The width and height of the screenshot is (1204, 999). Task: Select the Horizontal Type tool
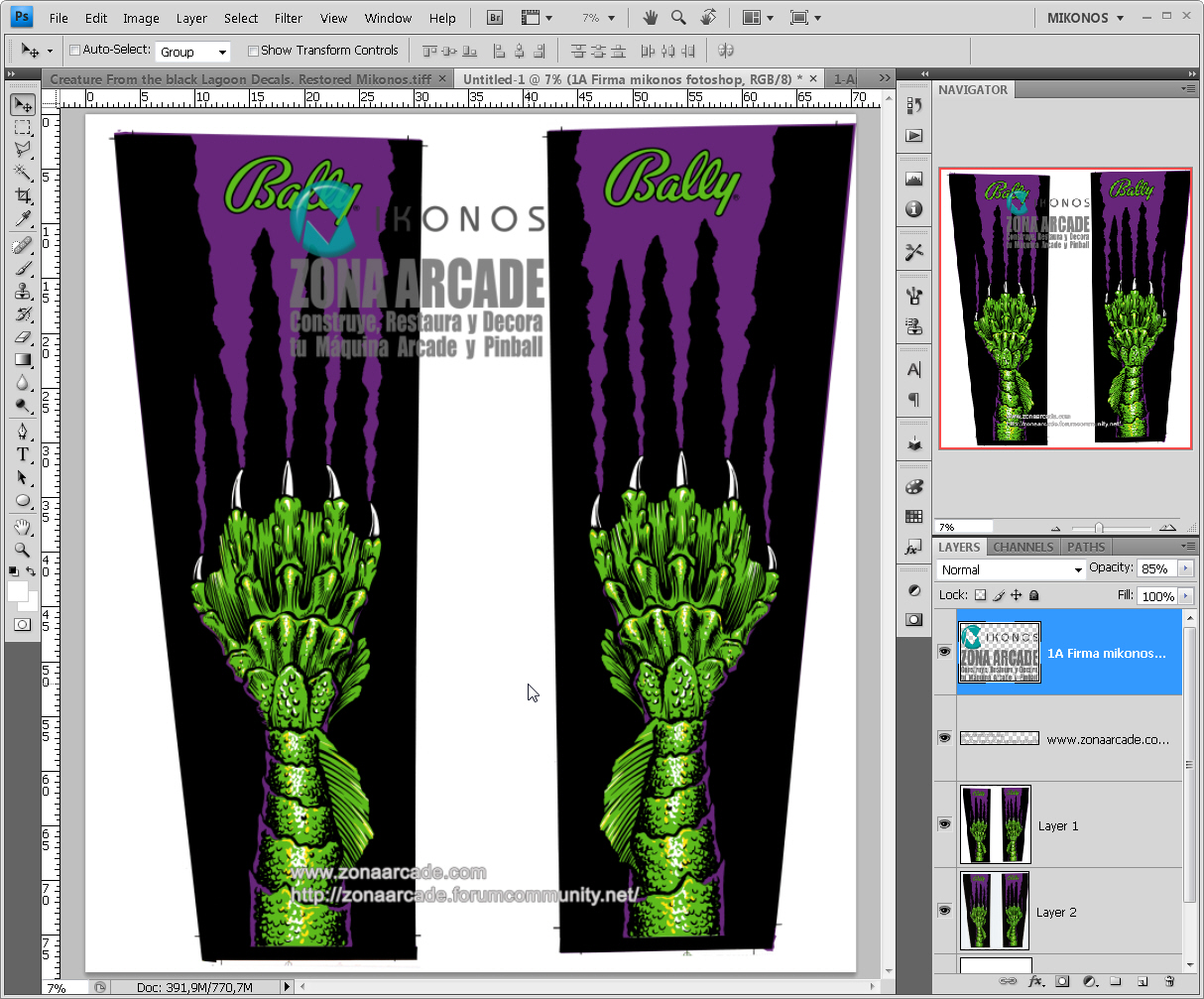click(21, 453)
